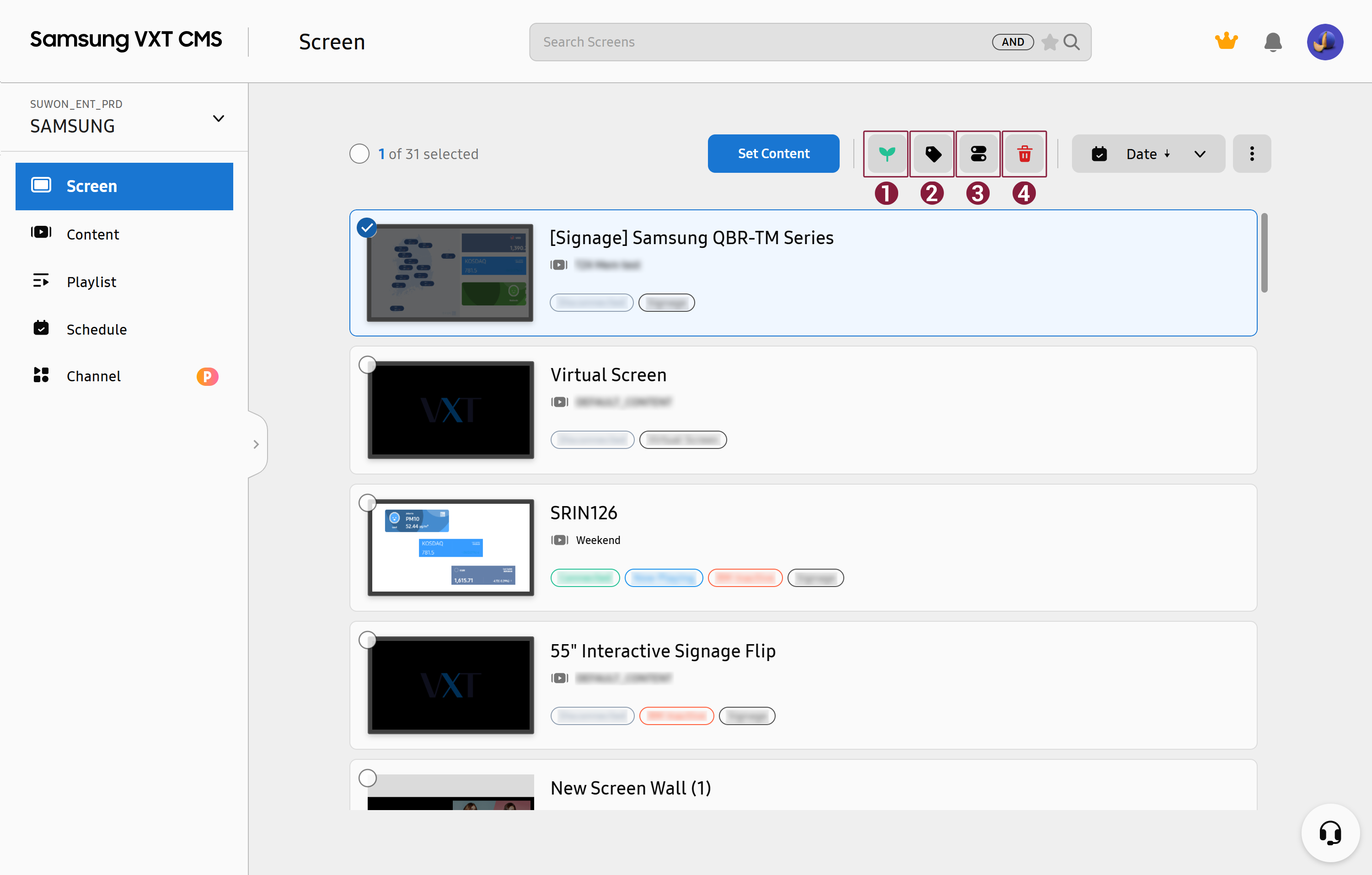Open the Content menu
1372x875 pixels.
(x=124, y=234)
